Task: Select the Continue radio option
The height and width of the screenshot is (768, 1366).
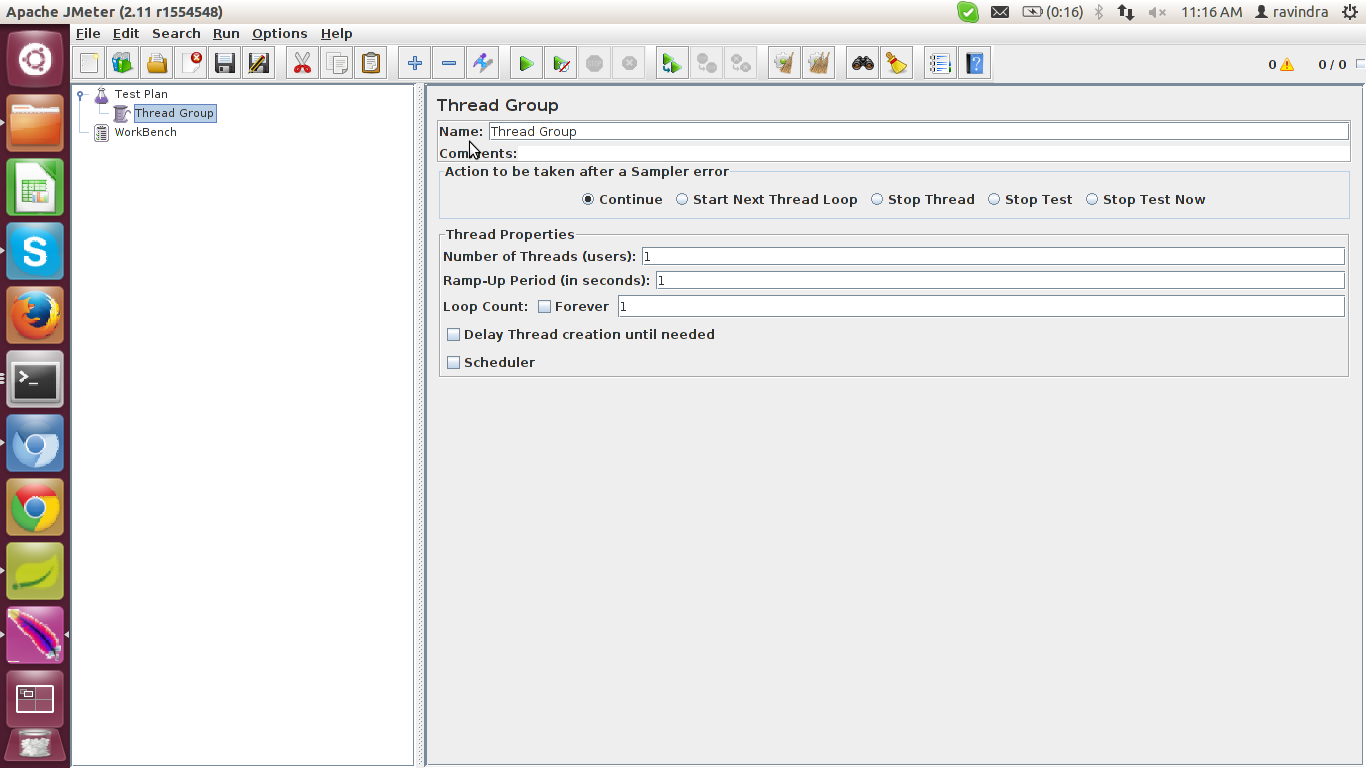Action: click(x=622, y=199)
